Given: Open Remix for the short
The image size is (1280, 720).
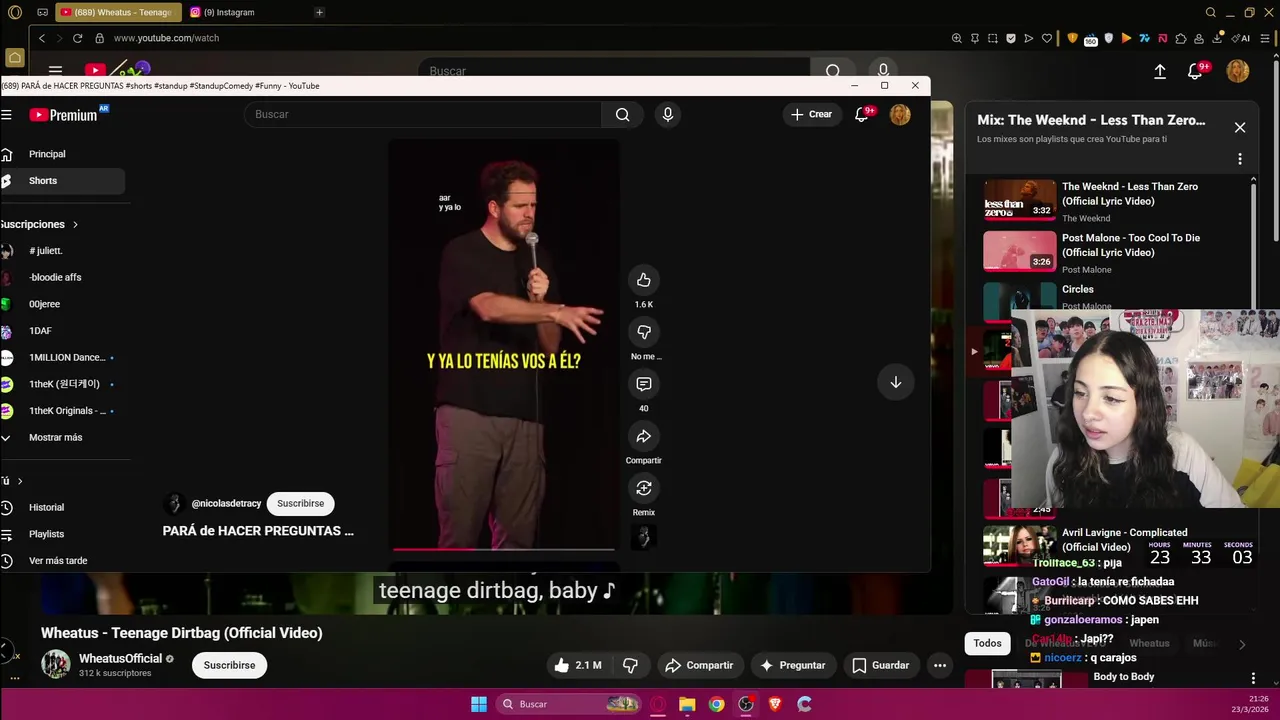Looking at the screenshot, I should click(644, 488).
